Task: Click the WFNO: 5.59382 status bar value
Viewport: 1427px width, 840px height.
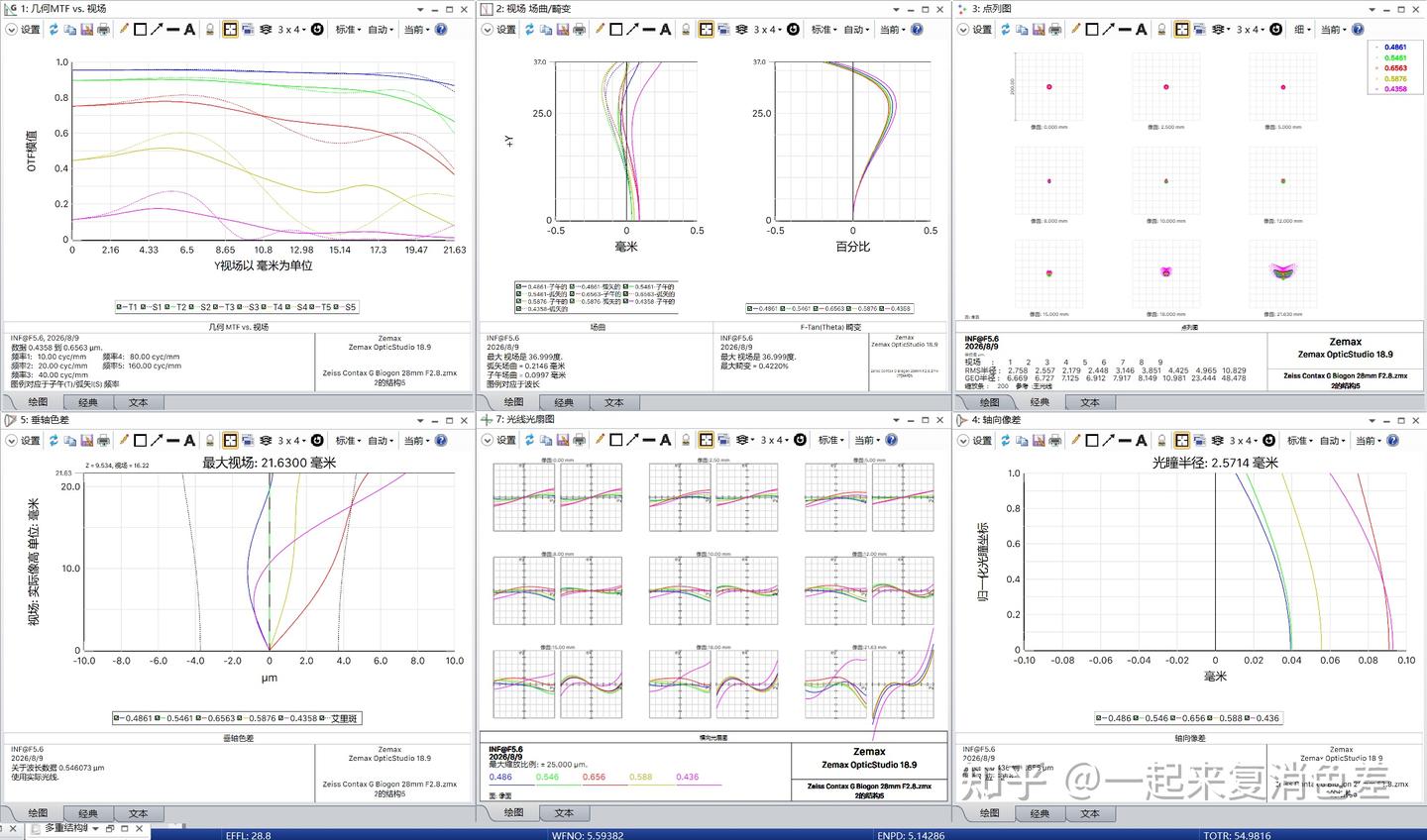Action: tap(588, 835)
